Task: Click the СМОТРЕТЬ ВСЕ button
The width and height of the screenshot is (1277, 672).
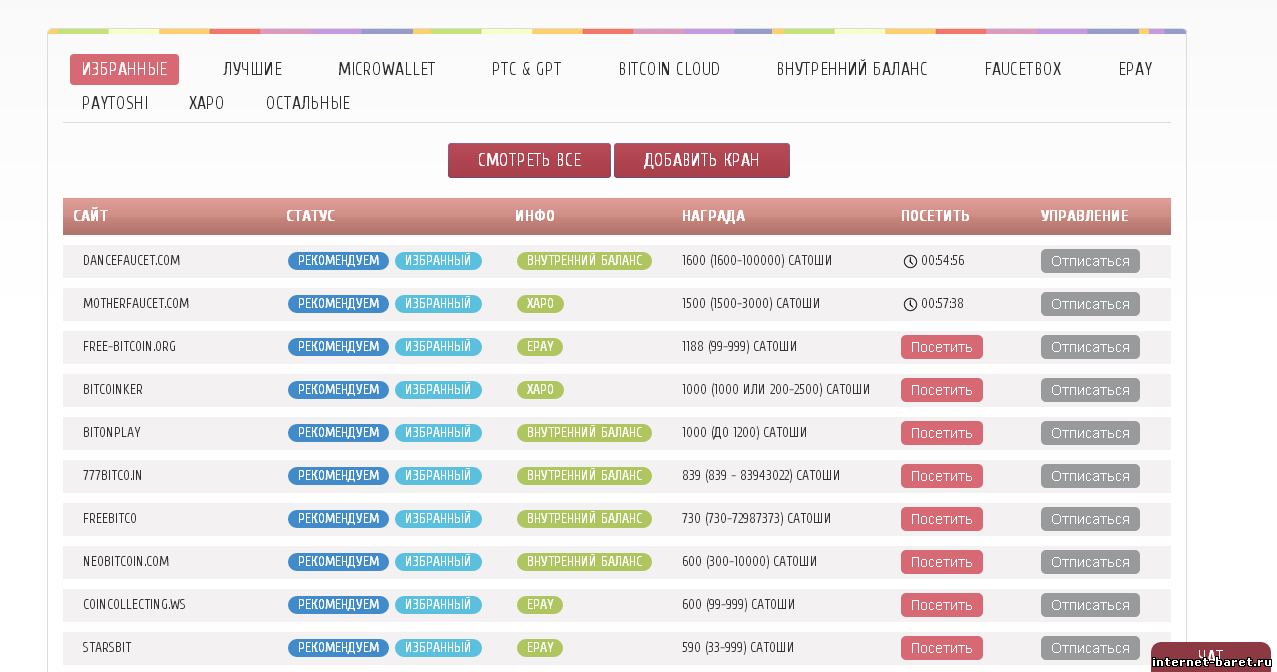Action: 529,160
